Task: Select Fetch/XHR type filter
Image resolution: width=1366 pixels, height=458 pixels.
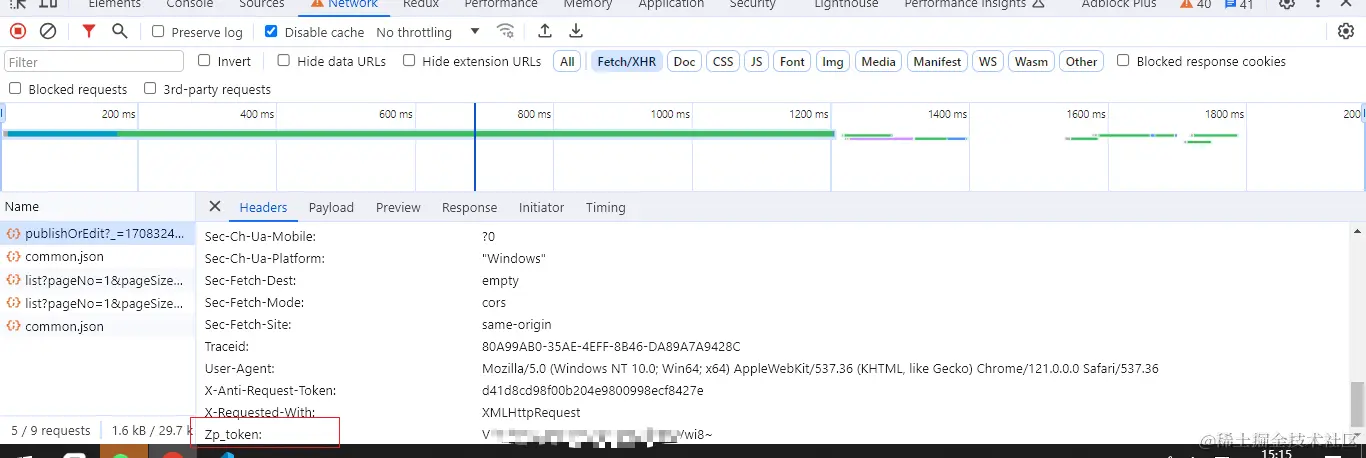Action: [627, 62]
